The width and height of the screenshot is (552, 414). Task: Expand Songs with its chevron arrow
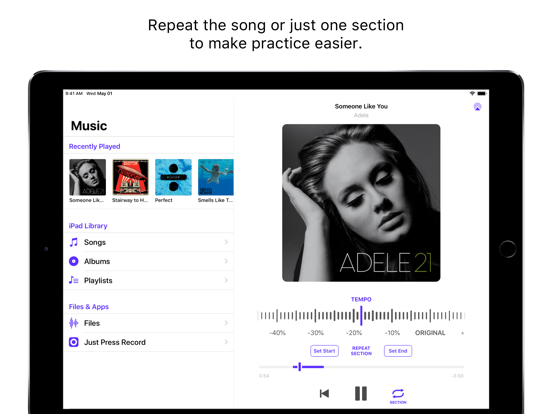(x=226, y=242)
